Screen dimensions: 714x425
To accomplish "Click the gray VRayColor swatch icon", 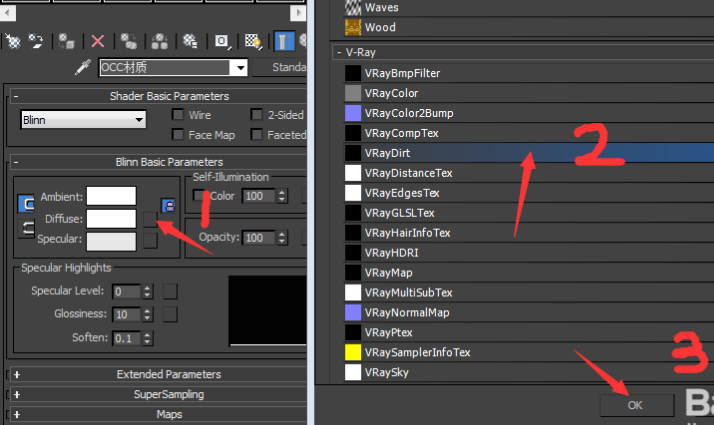I will (x=353, y=93).
